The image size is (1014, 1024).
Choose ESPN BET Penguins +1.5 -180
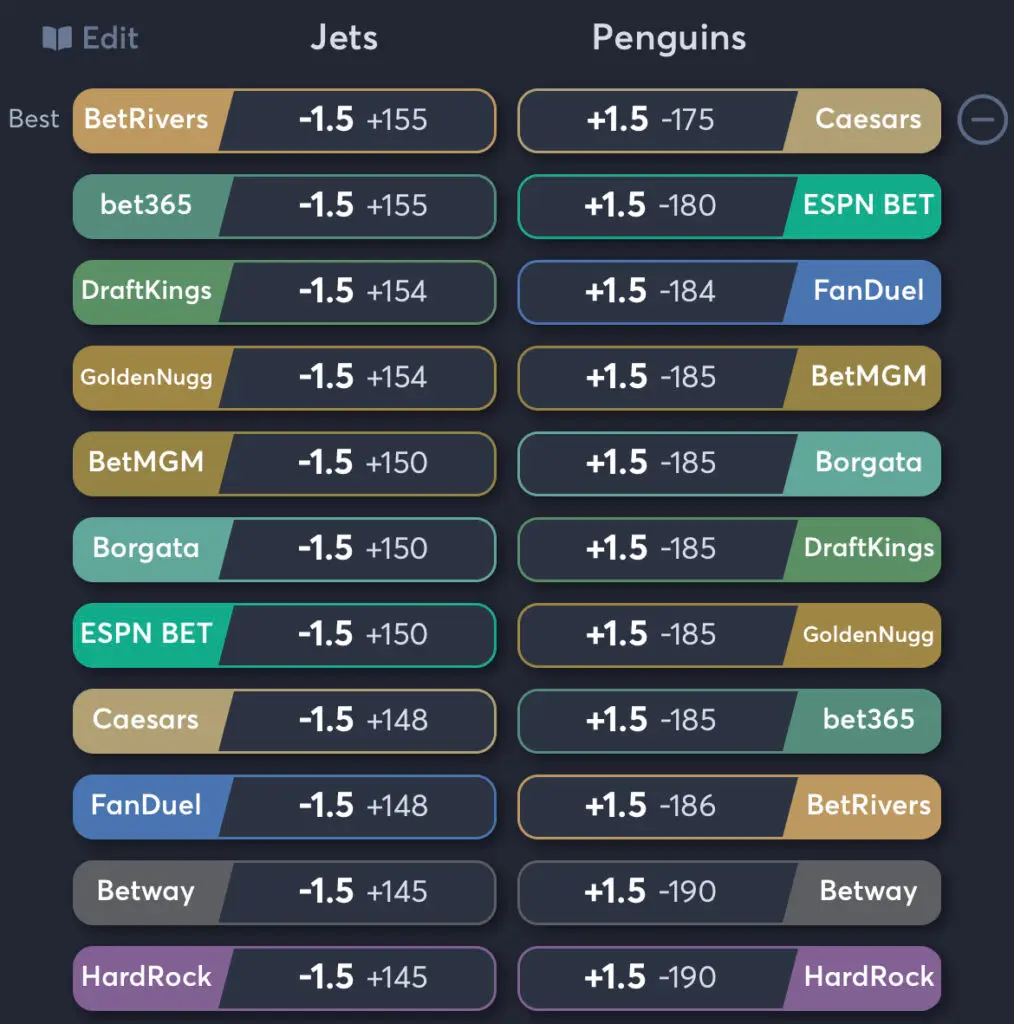pyautogui.click(x=729, y=207)
